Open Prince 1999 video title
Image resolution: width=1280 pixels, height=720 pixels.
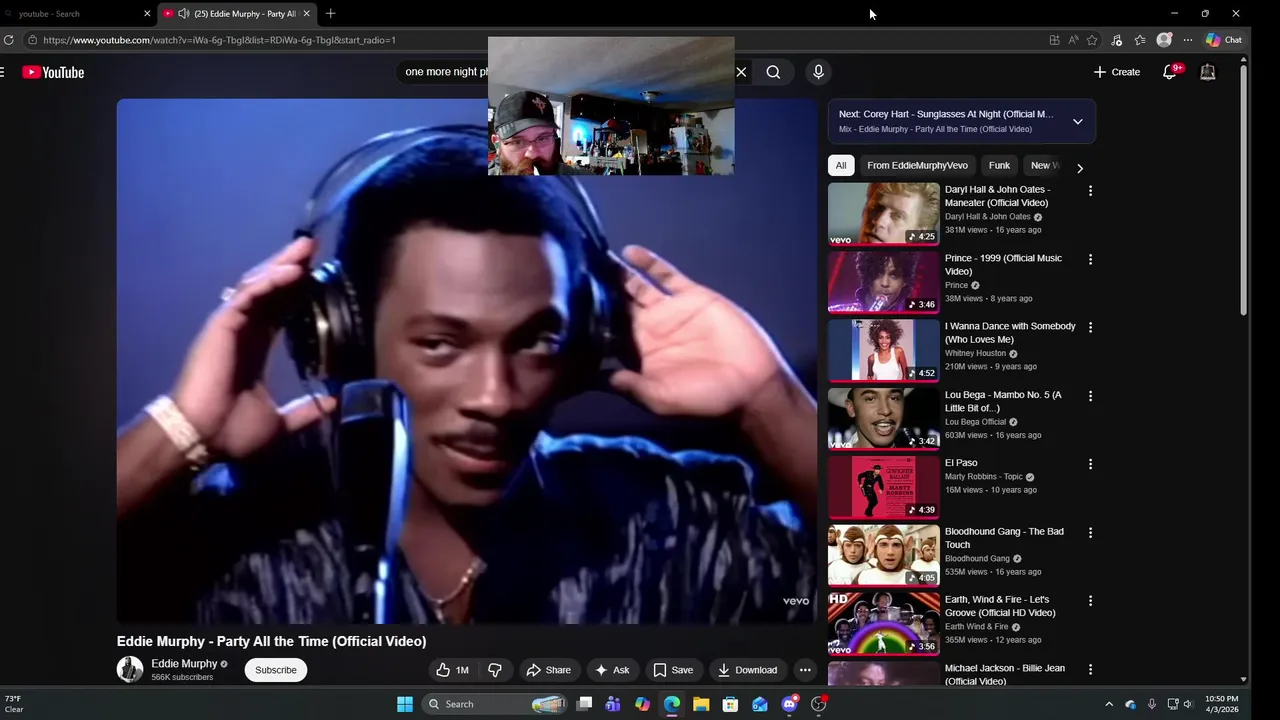1003,265
